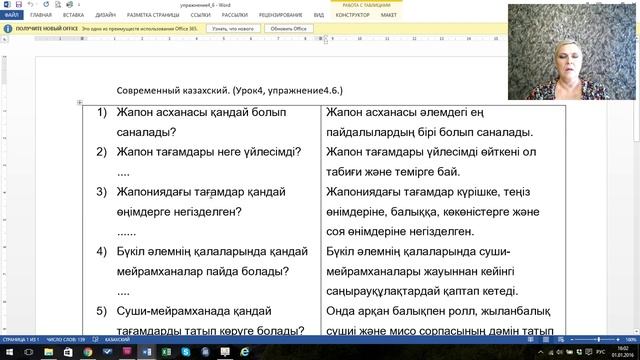640x360 pixels.
Task: Click the Redo (repeat) icon
Action: [46, 4]
